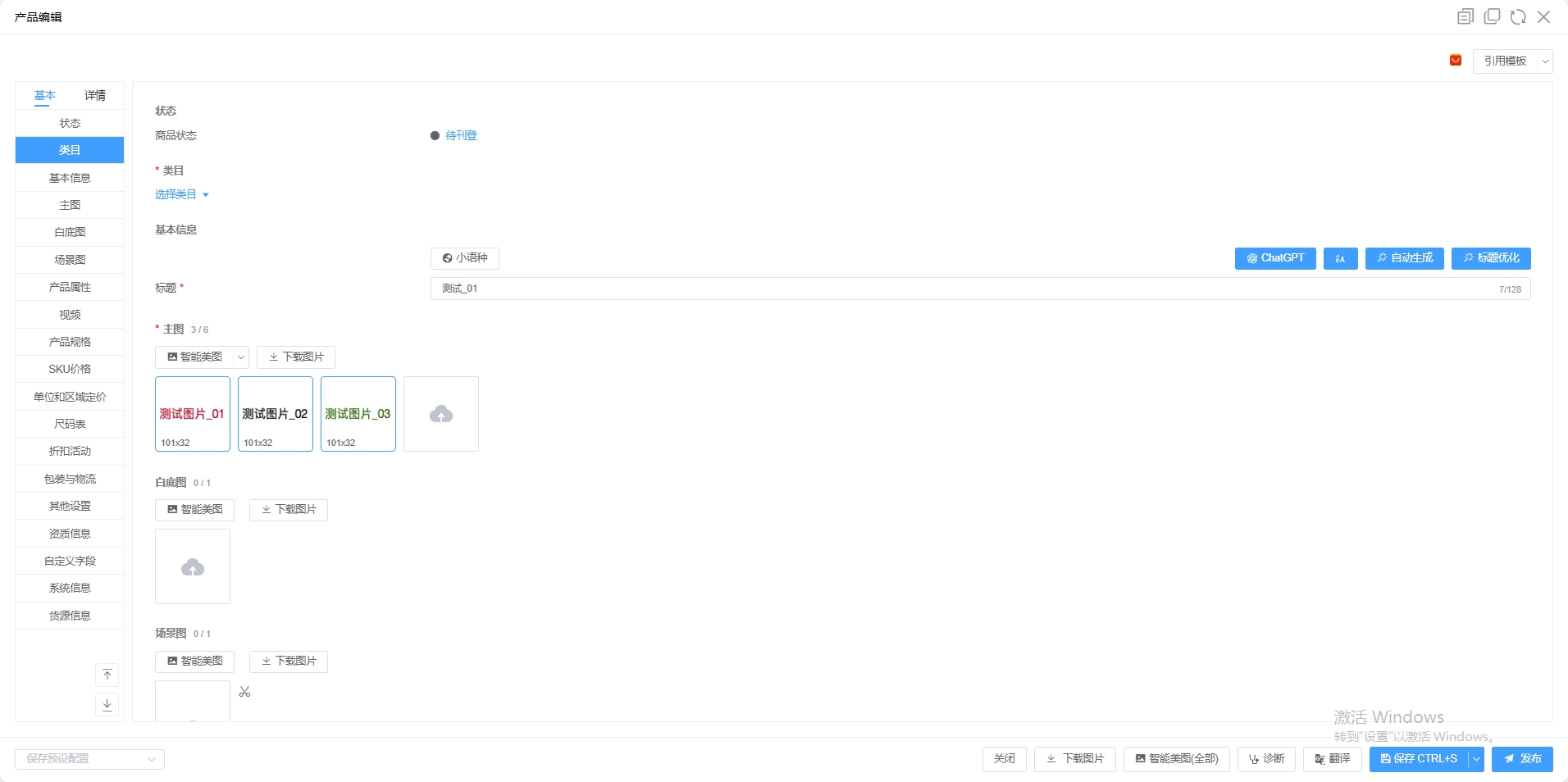Go to 包装与物流 in sidebar navigation
The image size is (1568, 782).
tap(70, 479)
